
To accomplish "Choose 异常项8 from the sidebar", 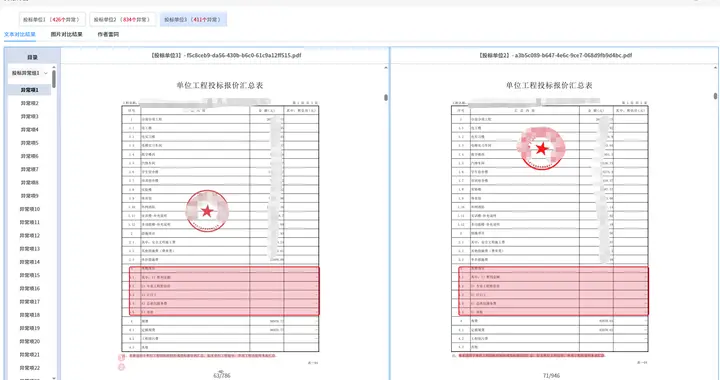I will (x=29, y=183).
